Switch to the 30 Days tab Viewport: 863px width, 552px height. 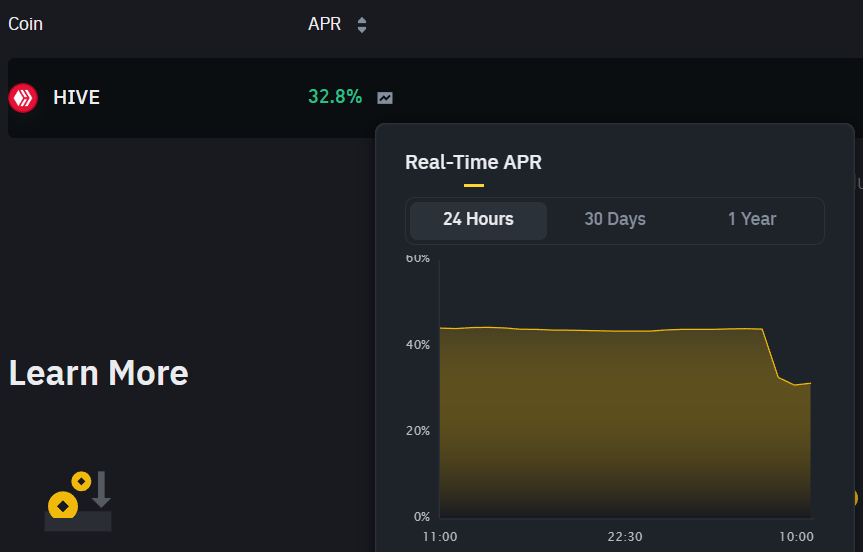click(x=615, y=220)
